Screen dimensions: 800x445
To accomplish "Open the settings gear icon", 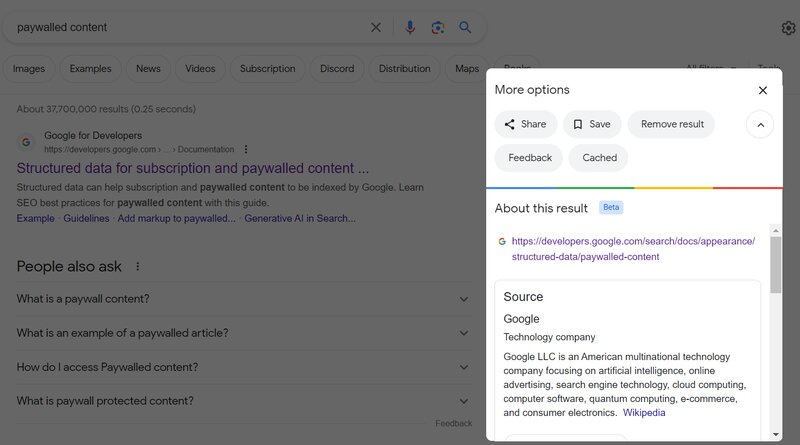I will (788, 28).
